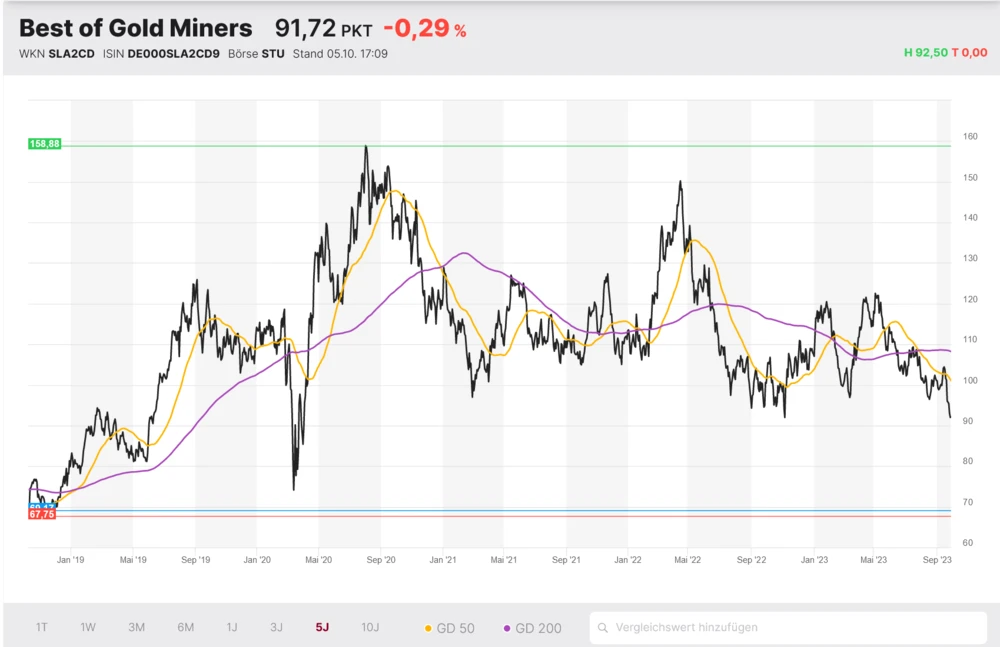The image size is (1000, 647).
Task: Click the magnifier search icon
Action: [x=602, y=628]
